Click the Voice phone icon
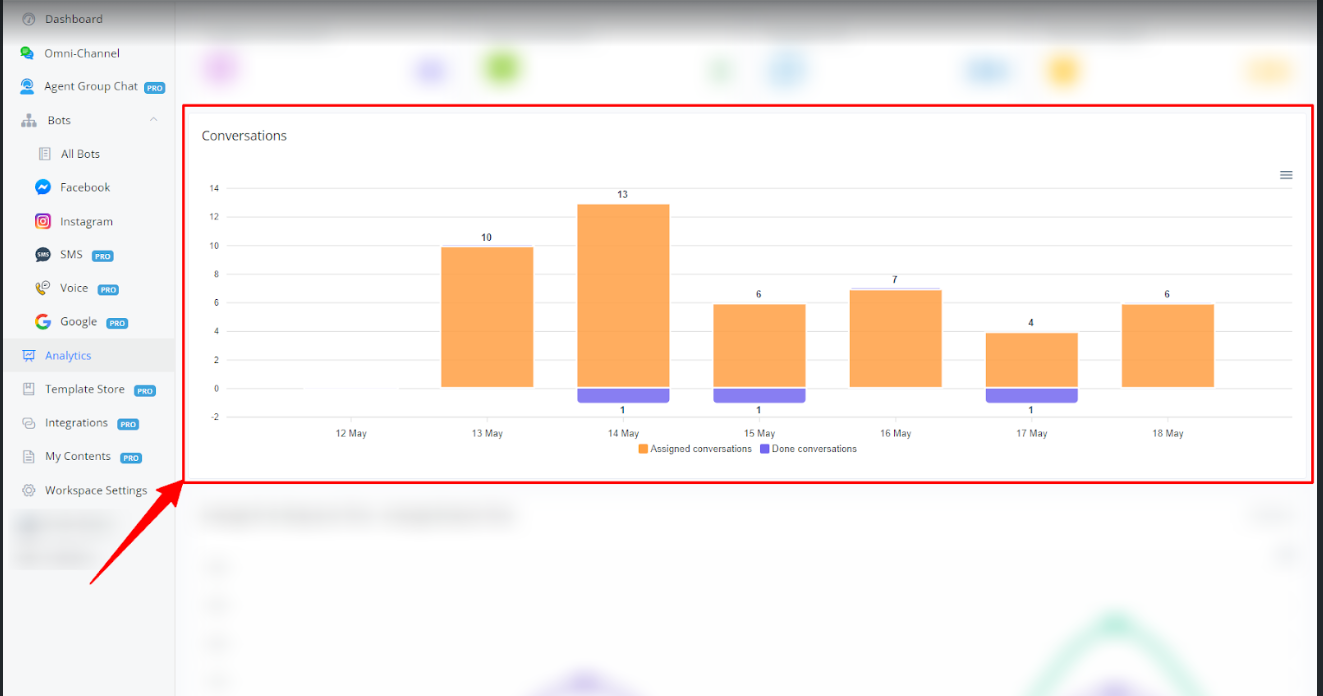1323x696 pixels. 43,288
